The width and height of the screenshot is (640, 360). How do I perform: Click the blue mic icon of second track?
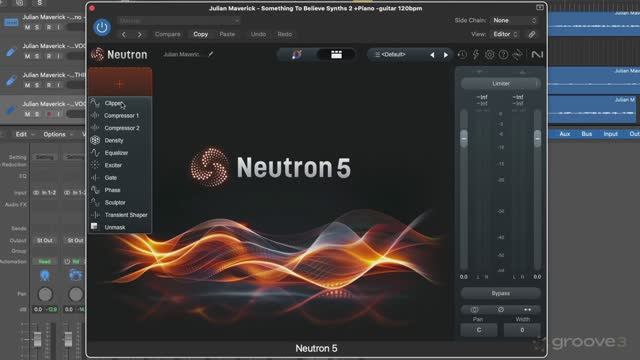[x=11, y=52]
